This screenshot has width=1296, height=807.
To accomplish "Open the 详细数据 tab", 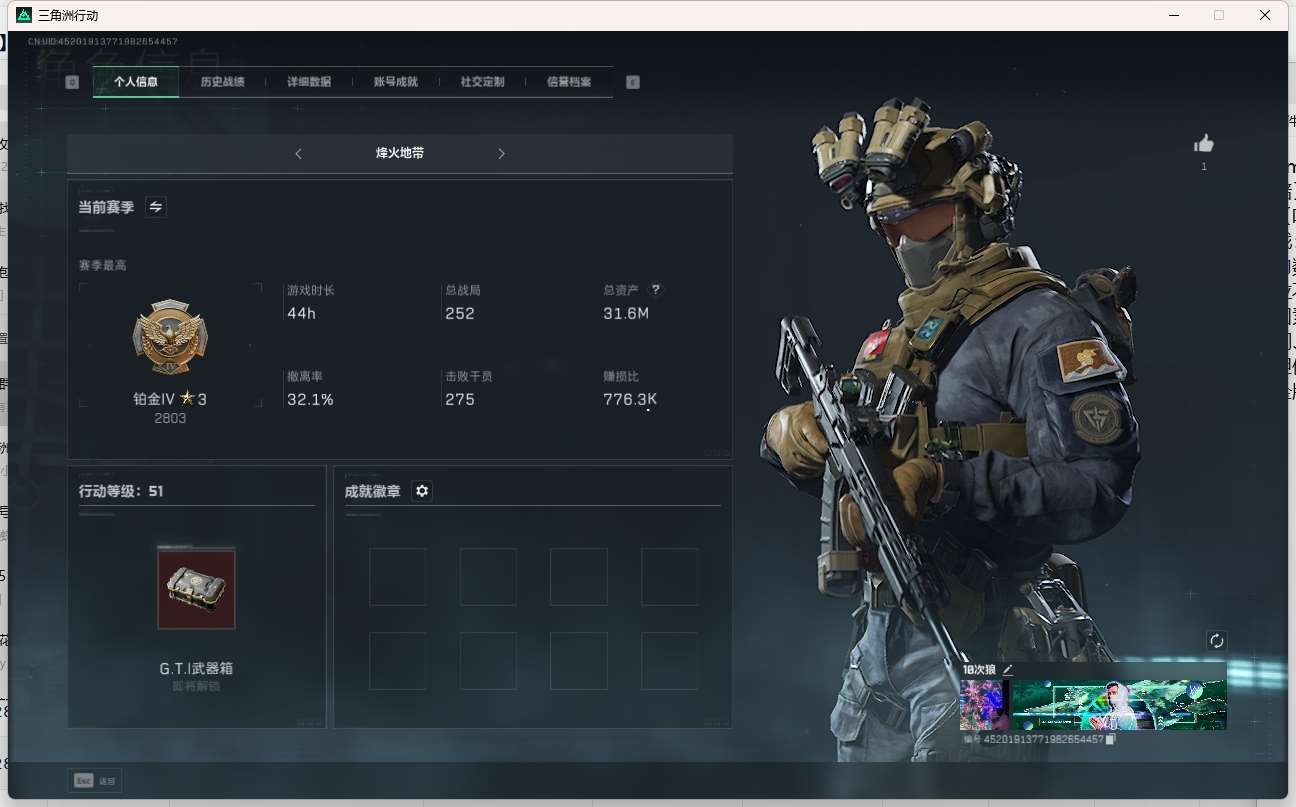I will 309,82.
